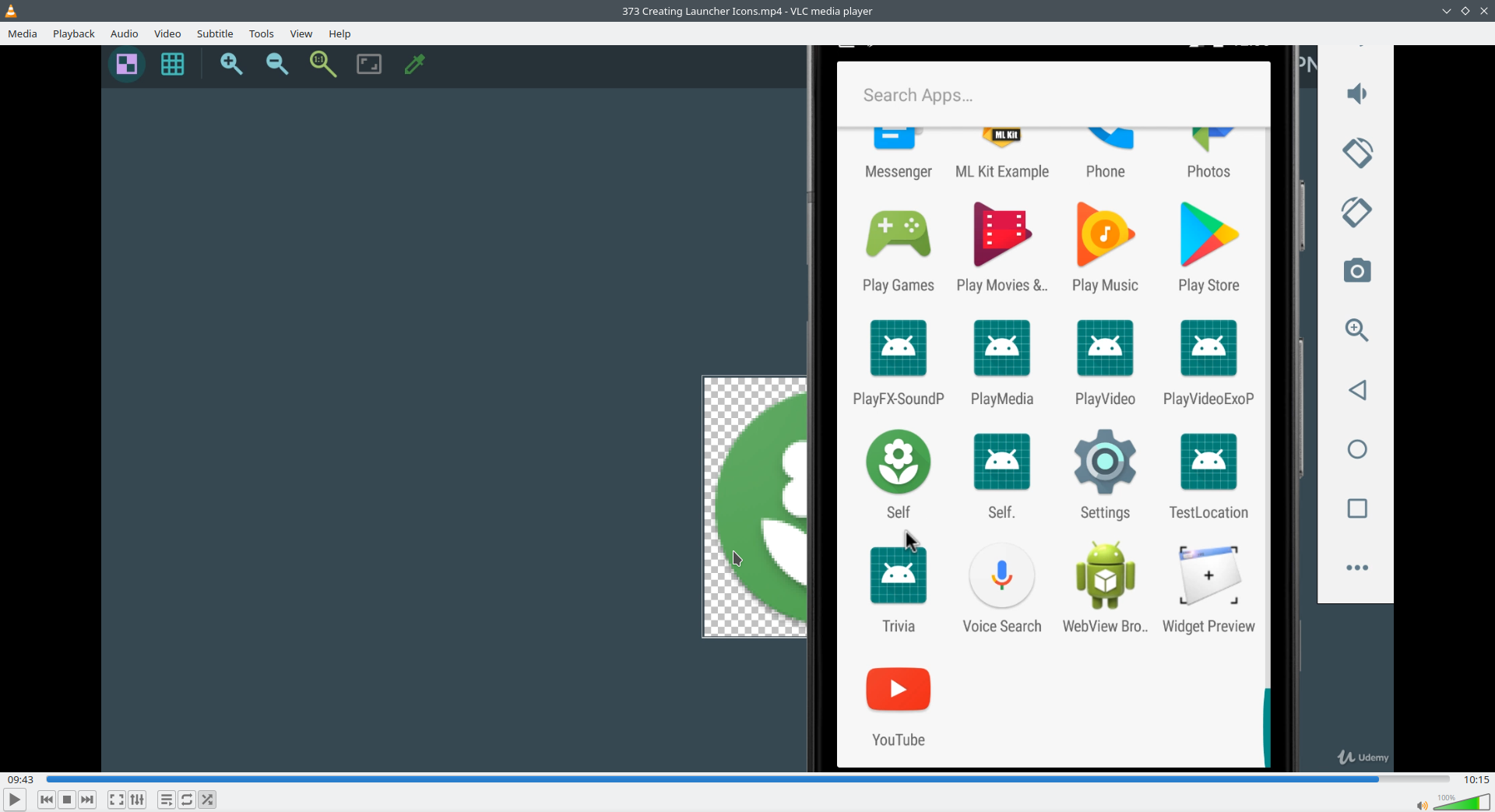Click the total time 10:15 label
Screen dimensions: 1495x812
1476,779
